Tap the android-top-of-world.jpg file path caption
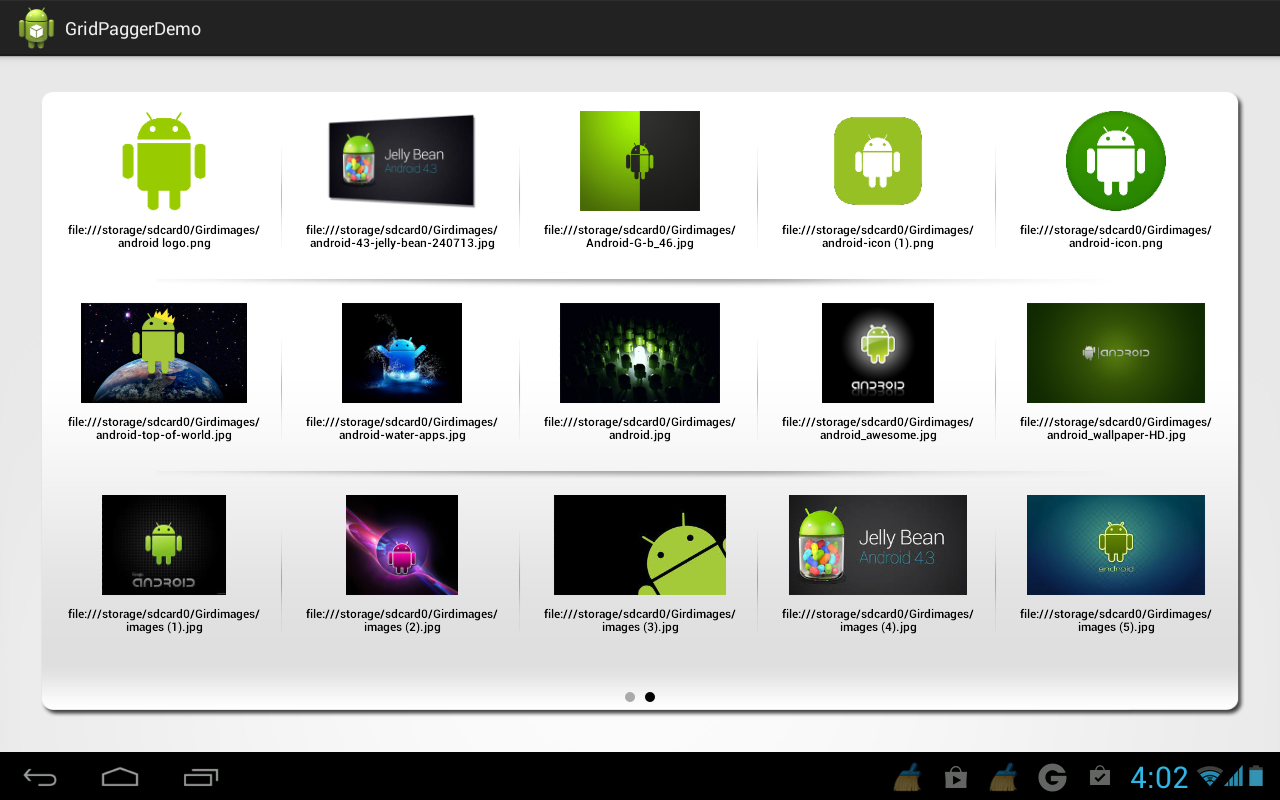The image size is (1280, 800). [x=164, y=429]
